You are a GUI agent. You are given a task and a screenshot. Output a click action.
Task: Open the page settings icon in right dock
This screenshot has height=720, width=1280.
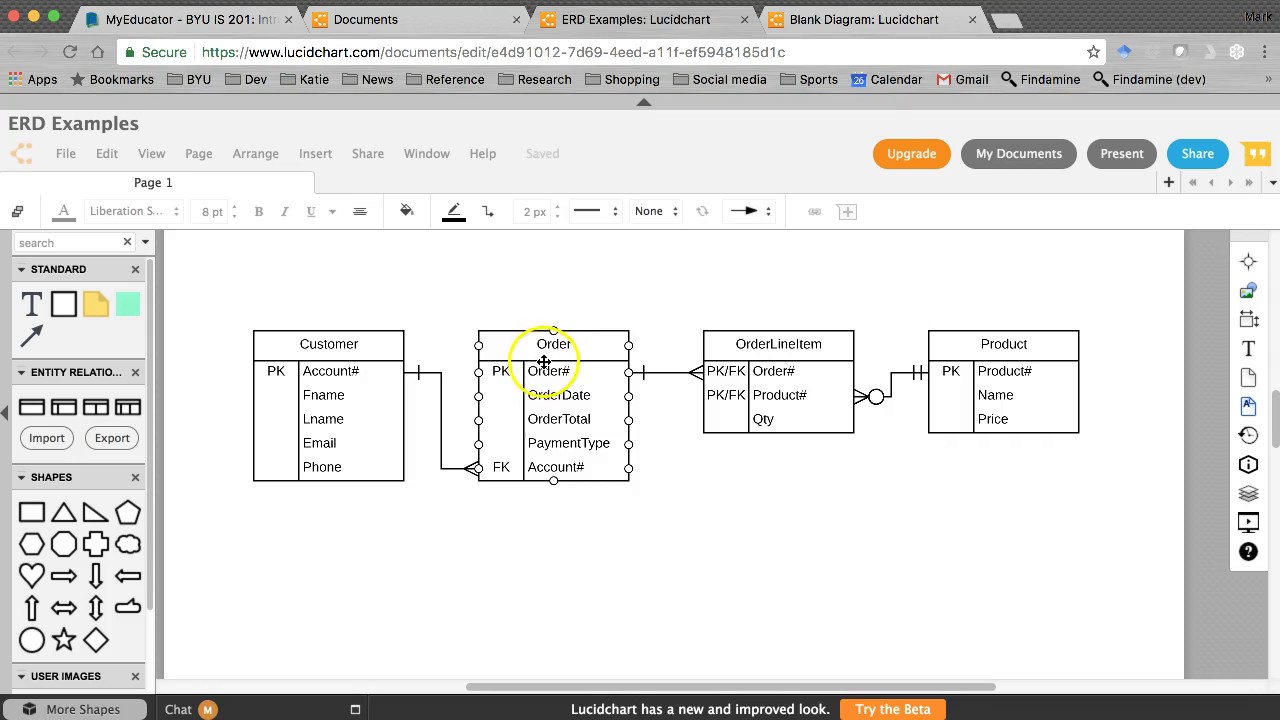pyautogui.click(x=1248, y=377)
